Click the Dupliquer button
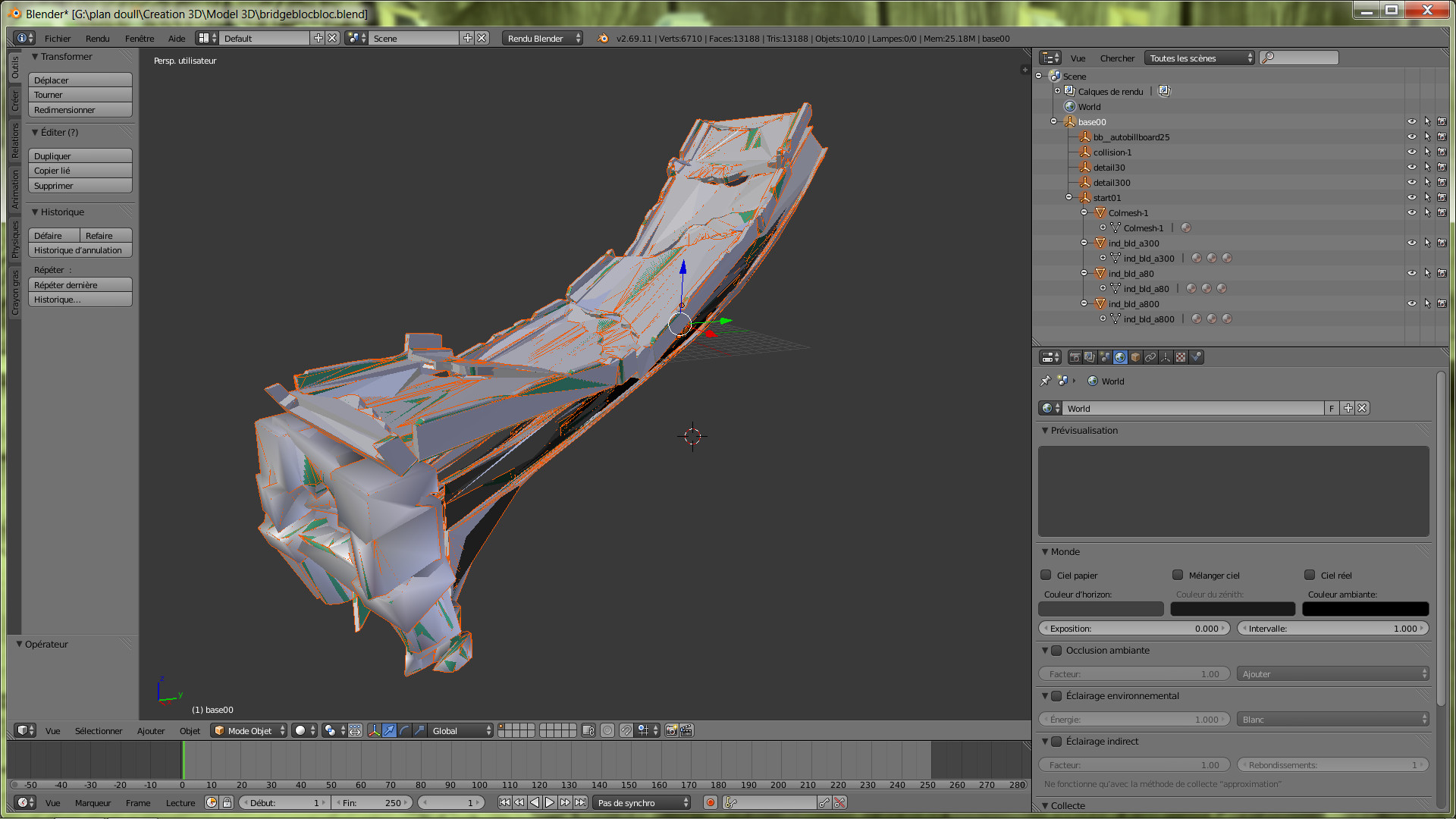This screenshot has width=1456, height=819. point(80,155)
